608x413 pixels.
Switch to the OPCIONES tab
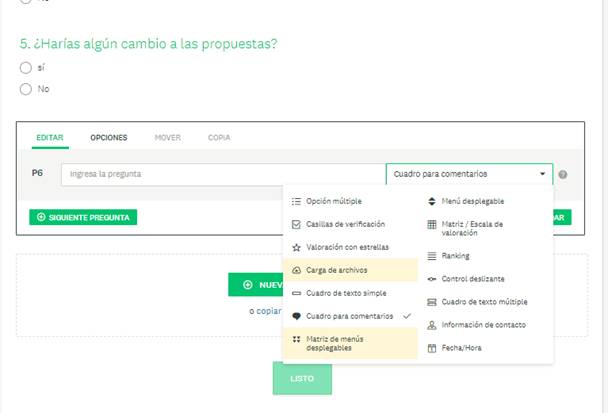[x=109, y=137]
